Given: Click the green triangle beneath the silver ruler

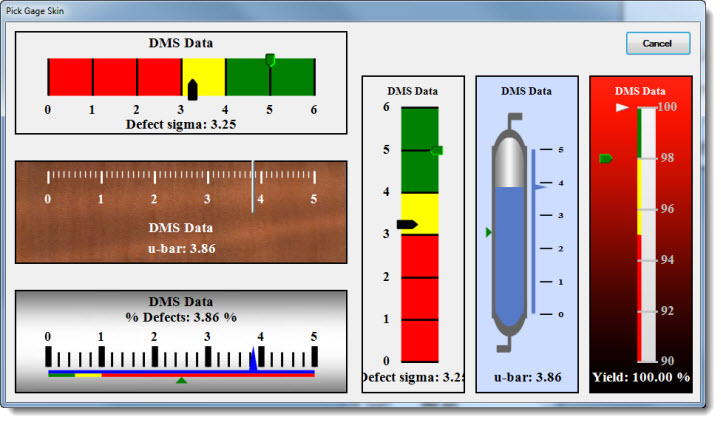Looking at the screenshot, I should pyautogui.click(x=180, y=380).
